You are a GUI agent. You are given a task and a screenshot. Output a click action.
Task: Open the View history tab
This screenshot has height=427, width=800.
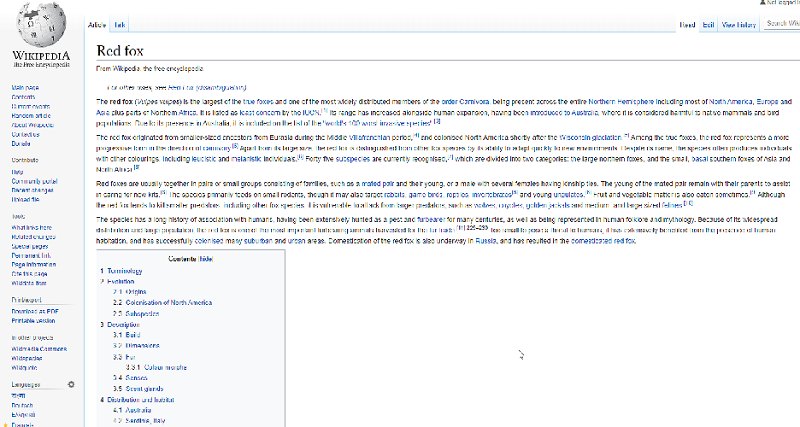tap(739, 24)
